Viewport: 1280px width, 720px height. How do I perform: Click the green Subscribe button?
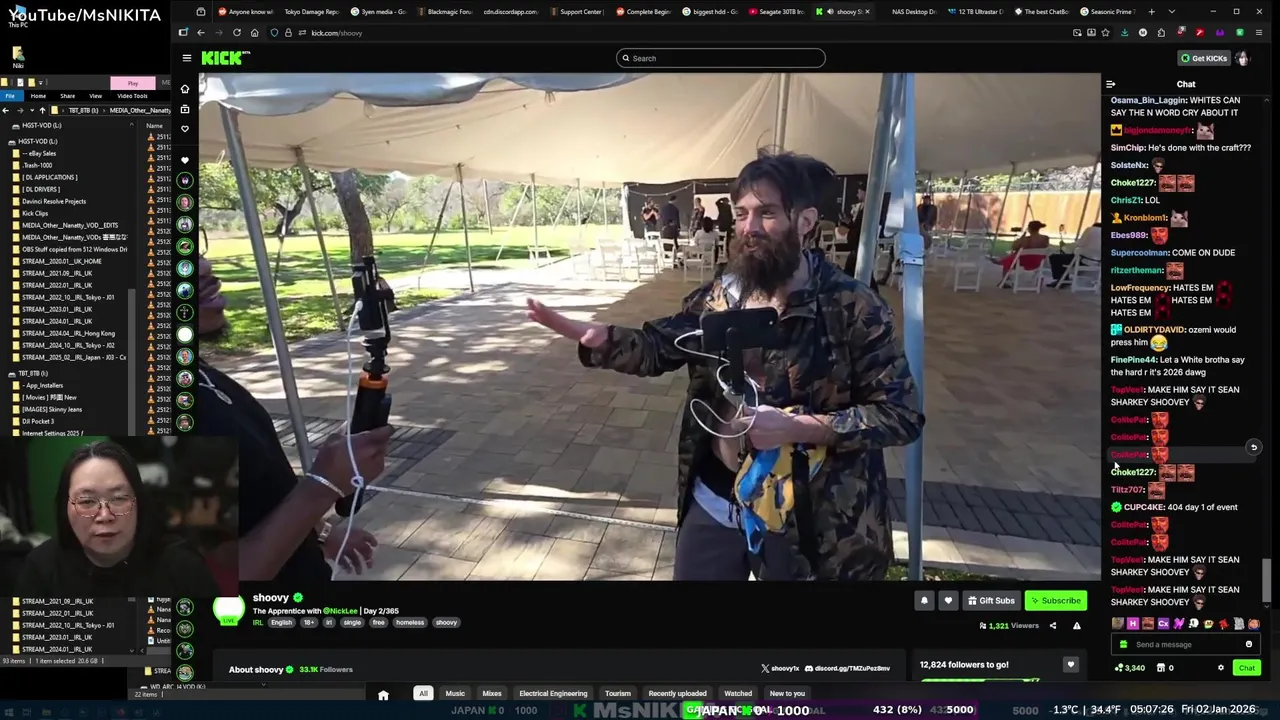point(1055,601)
